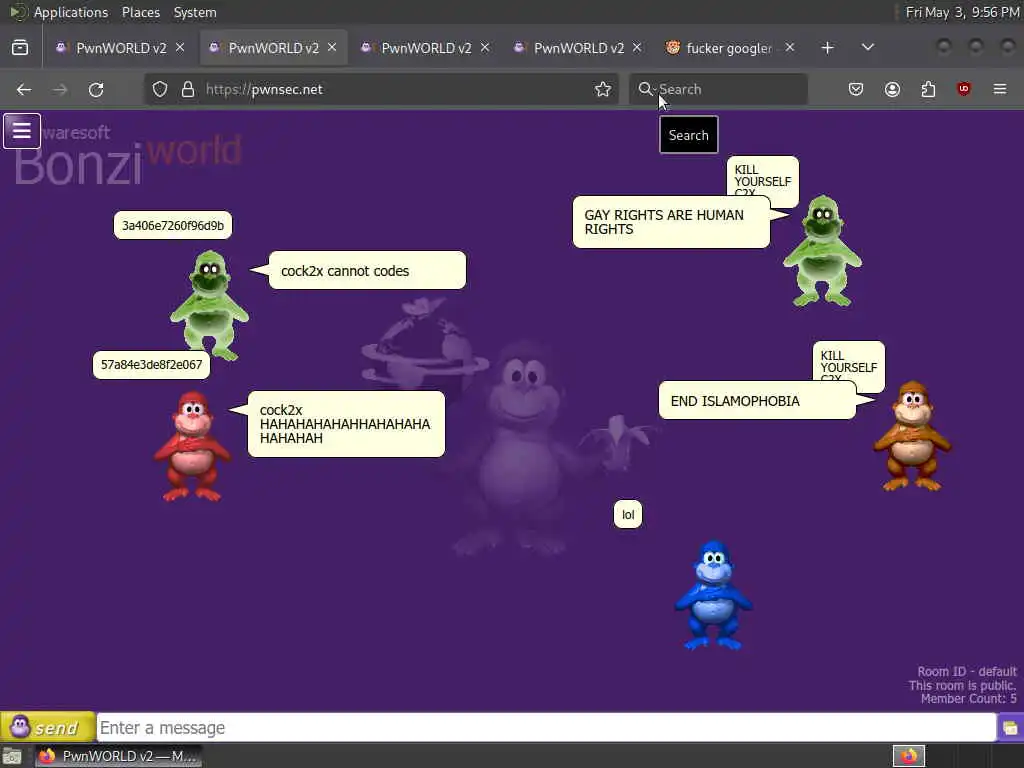Close the first PwnWORLD v2 tab
This screenshot has width=1024, height=768.
point(180,48)
